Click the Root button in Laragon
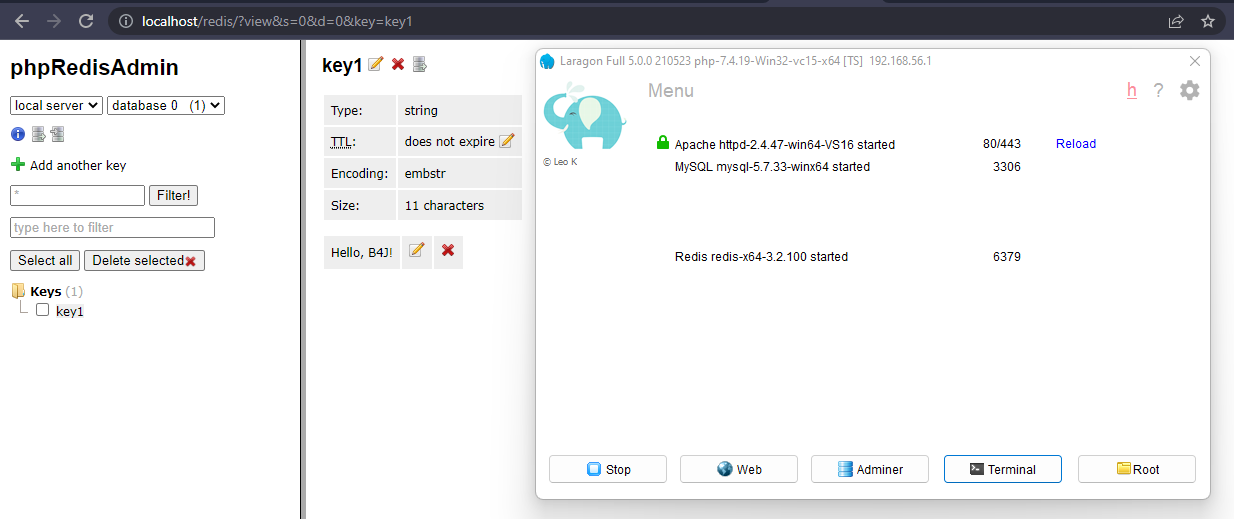 1137,469
